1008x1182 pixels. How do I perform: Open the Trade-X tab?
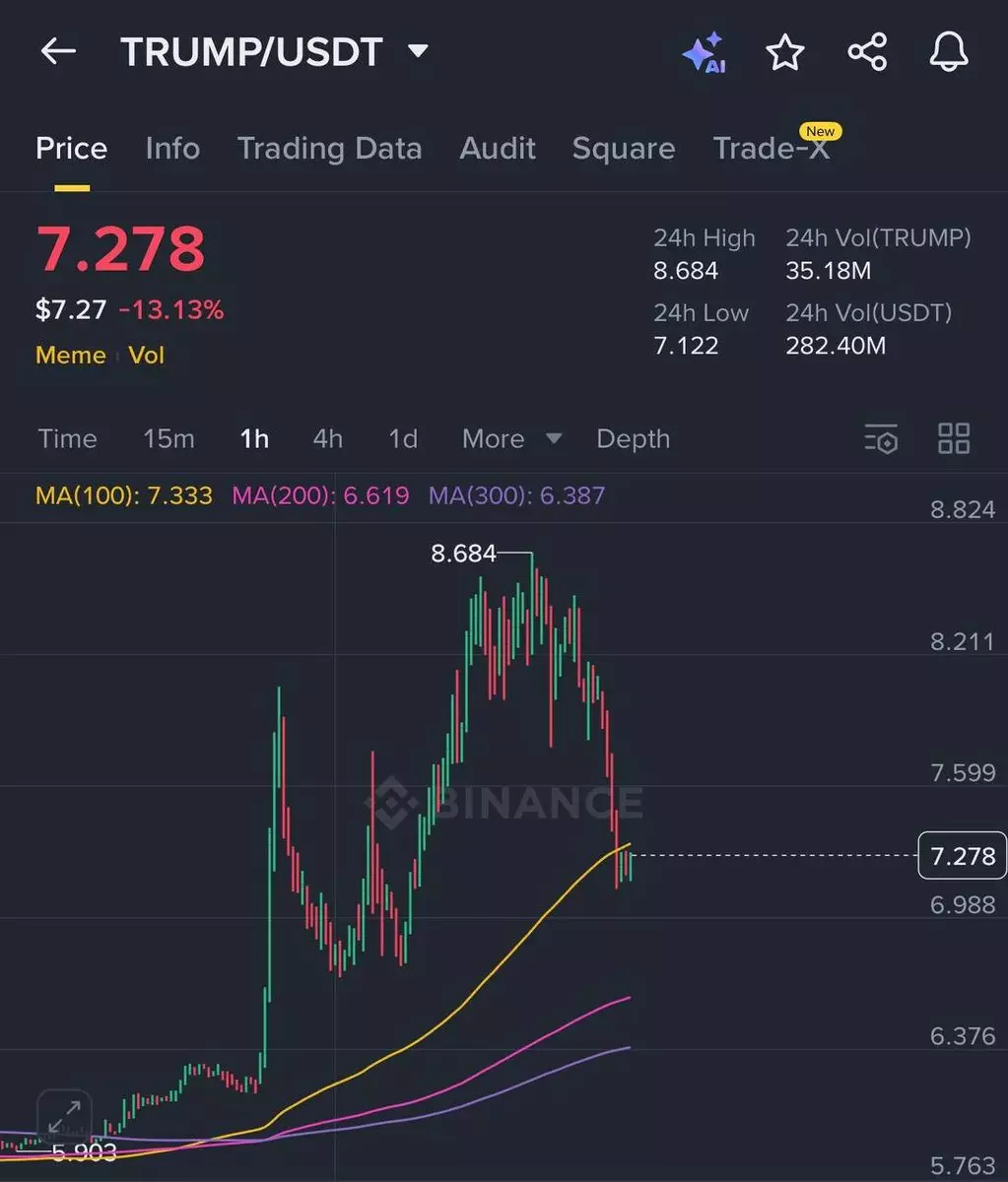click(772, 149)
